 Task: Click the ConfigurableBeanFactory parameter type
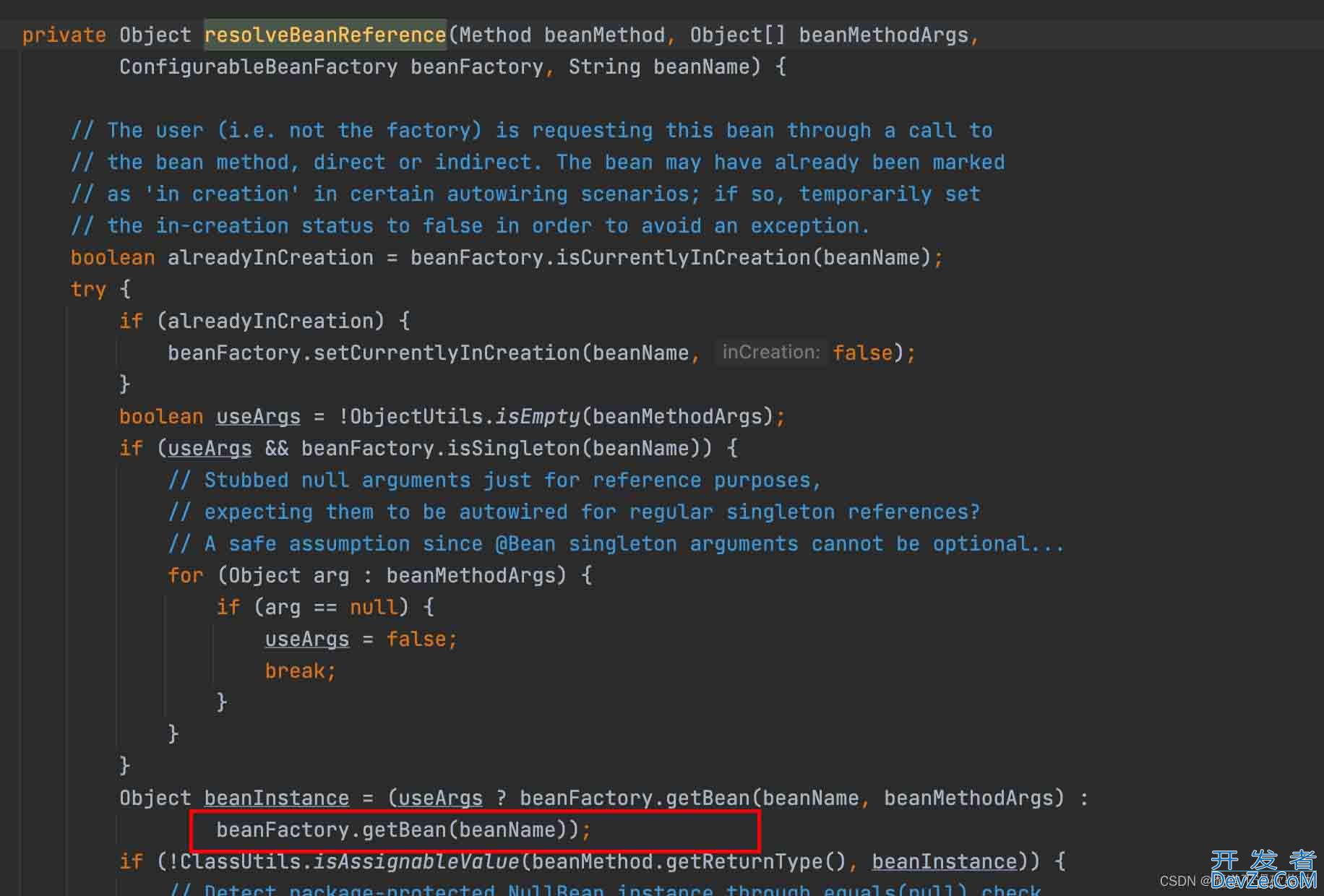pos(259,66)
